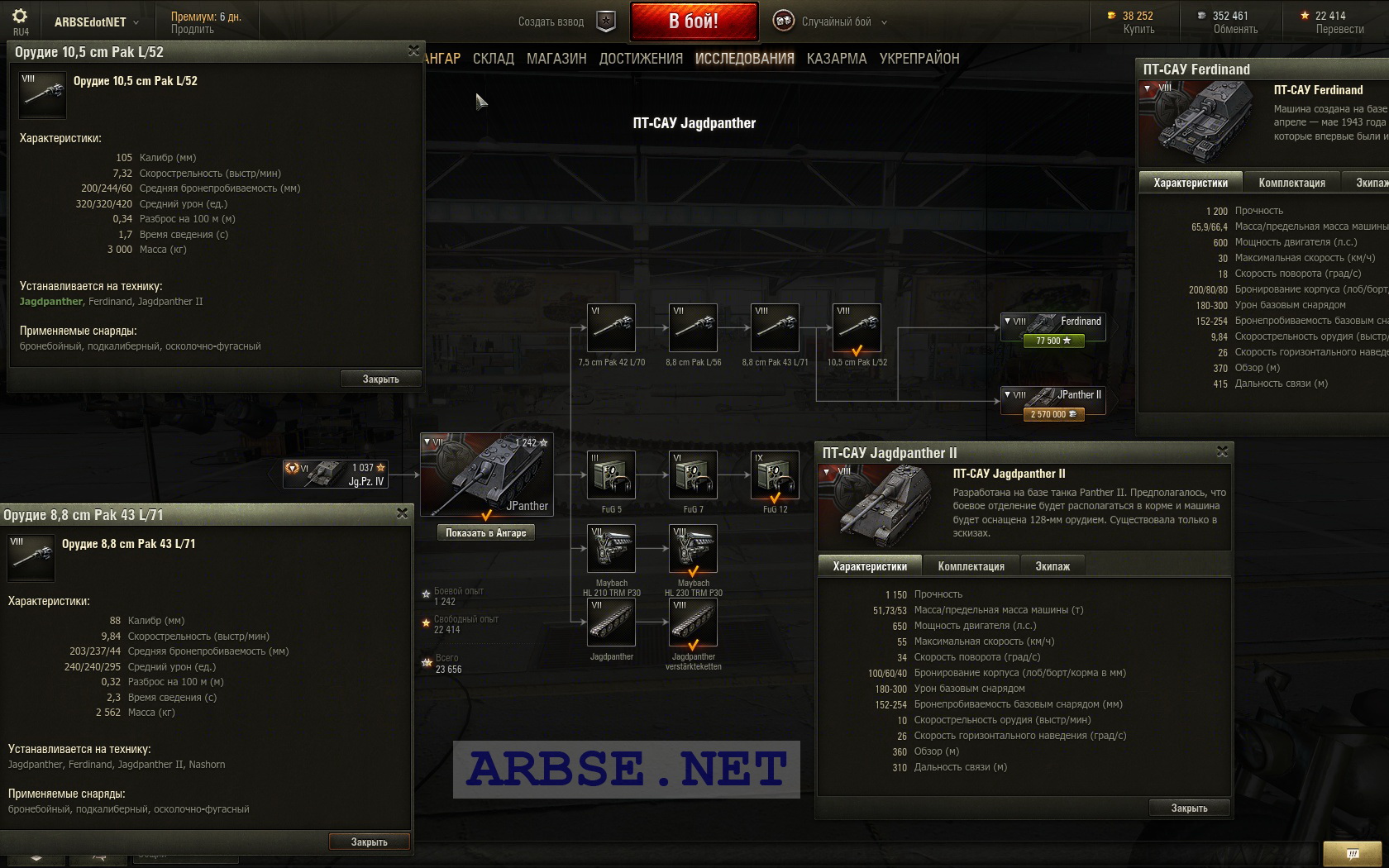This screenshot has height=868, width=1389.
Task: Open Комплектация tab in Jagdpanther II window
Action: point(971,566)
